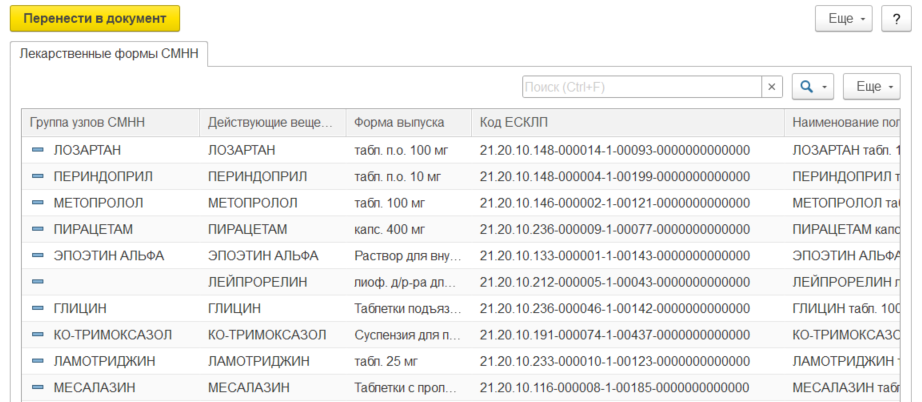Click into the Поиск (Ctrl+F) search field
Image resolution: width=922 pixels, height=402 pixels.
[641, 87]
